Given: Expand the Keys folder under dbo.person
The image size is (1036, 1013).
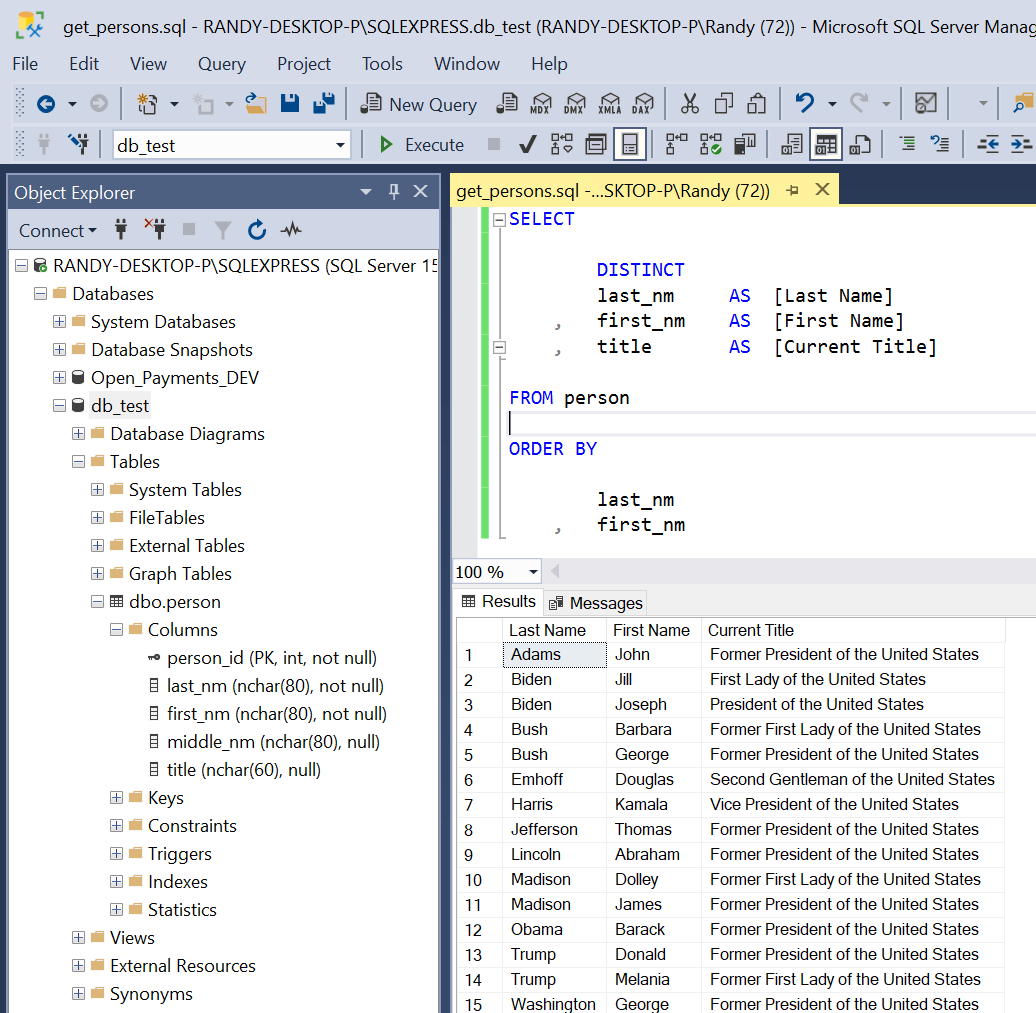Looking at the screenshot, I should click(117, 798).
